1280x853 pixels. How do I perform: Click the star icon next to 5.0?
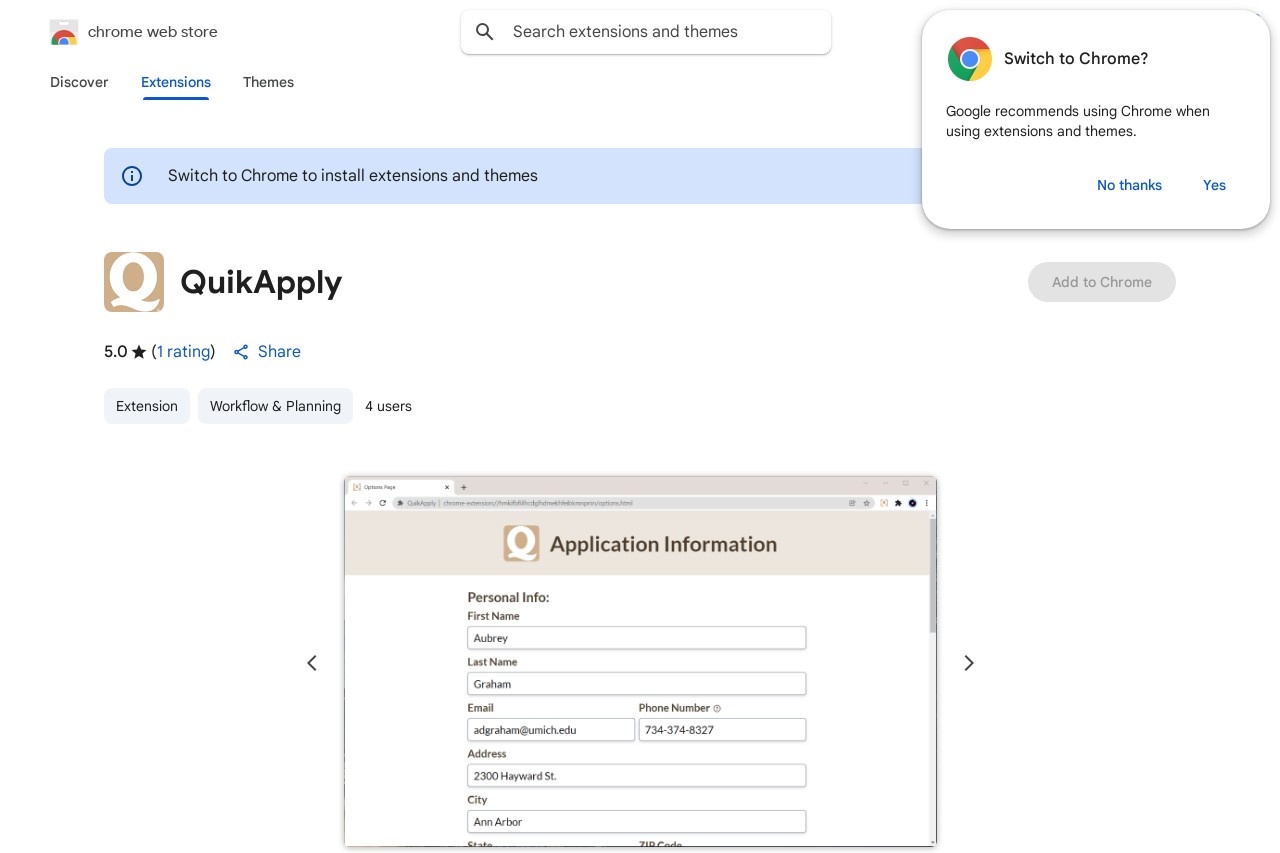[139, 352]
